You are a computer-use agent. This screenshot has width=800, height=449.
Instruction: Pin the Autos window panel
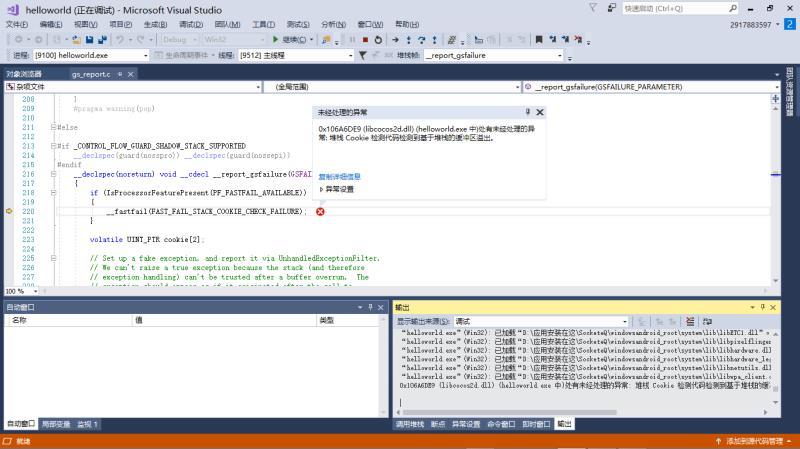370,307
